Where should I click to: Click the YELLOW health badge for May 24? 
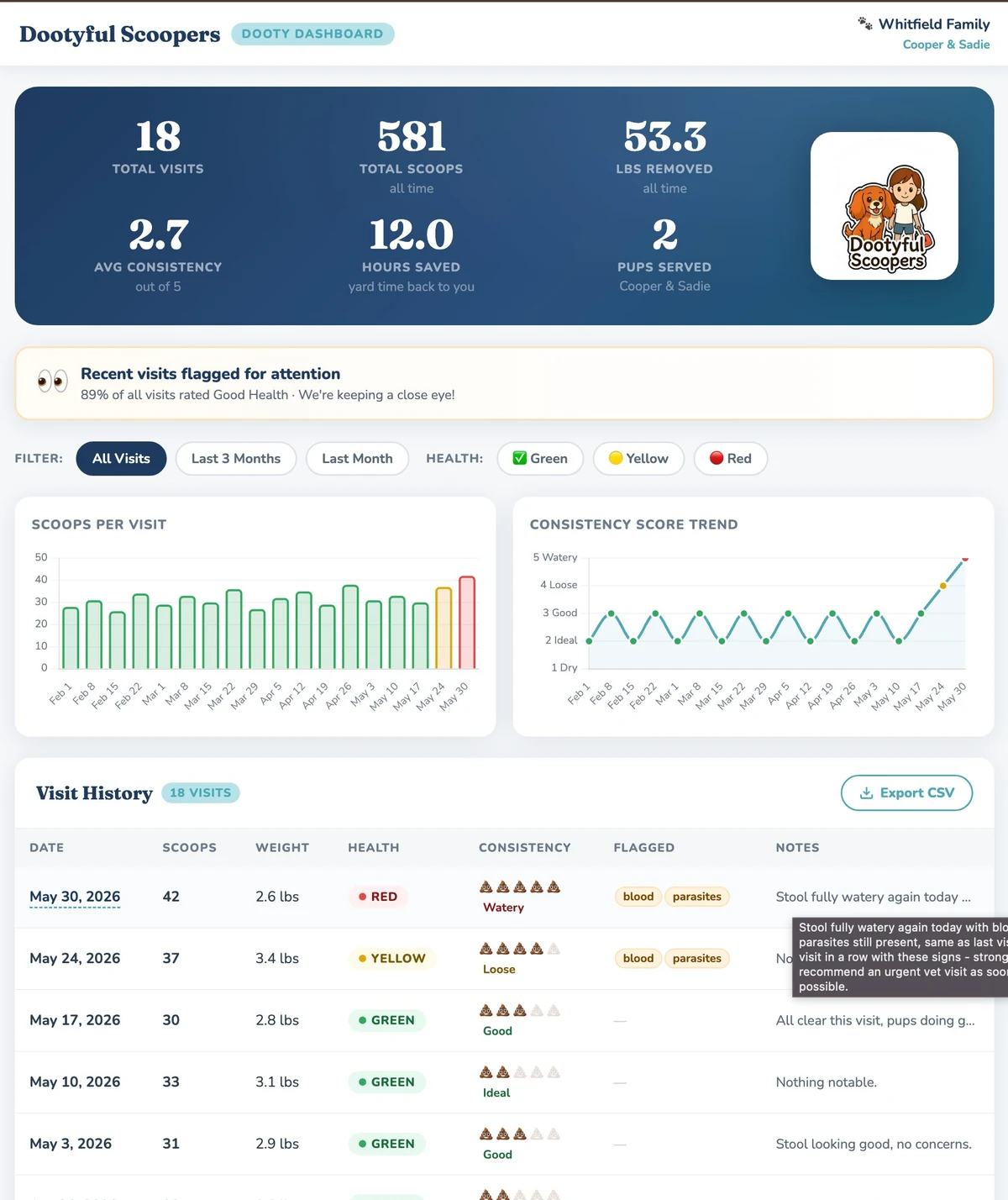(x=392, y=958)
